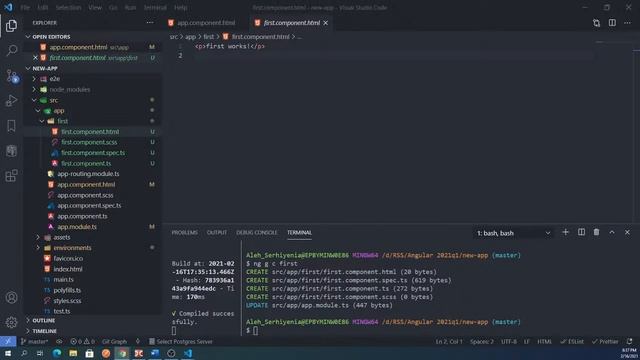The height and width of the screenshot is (360, 640).
Task: Open terminal selector dropdown bash
Action: pos(513,233)
